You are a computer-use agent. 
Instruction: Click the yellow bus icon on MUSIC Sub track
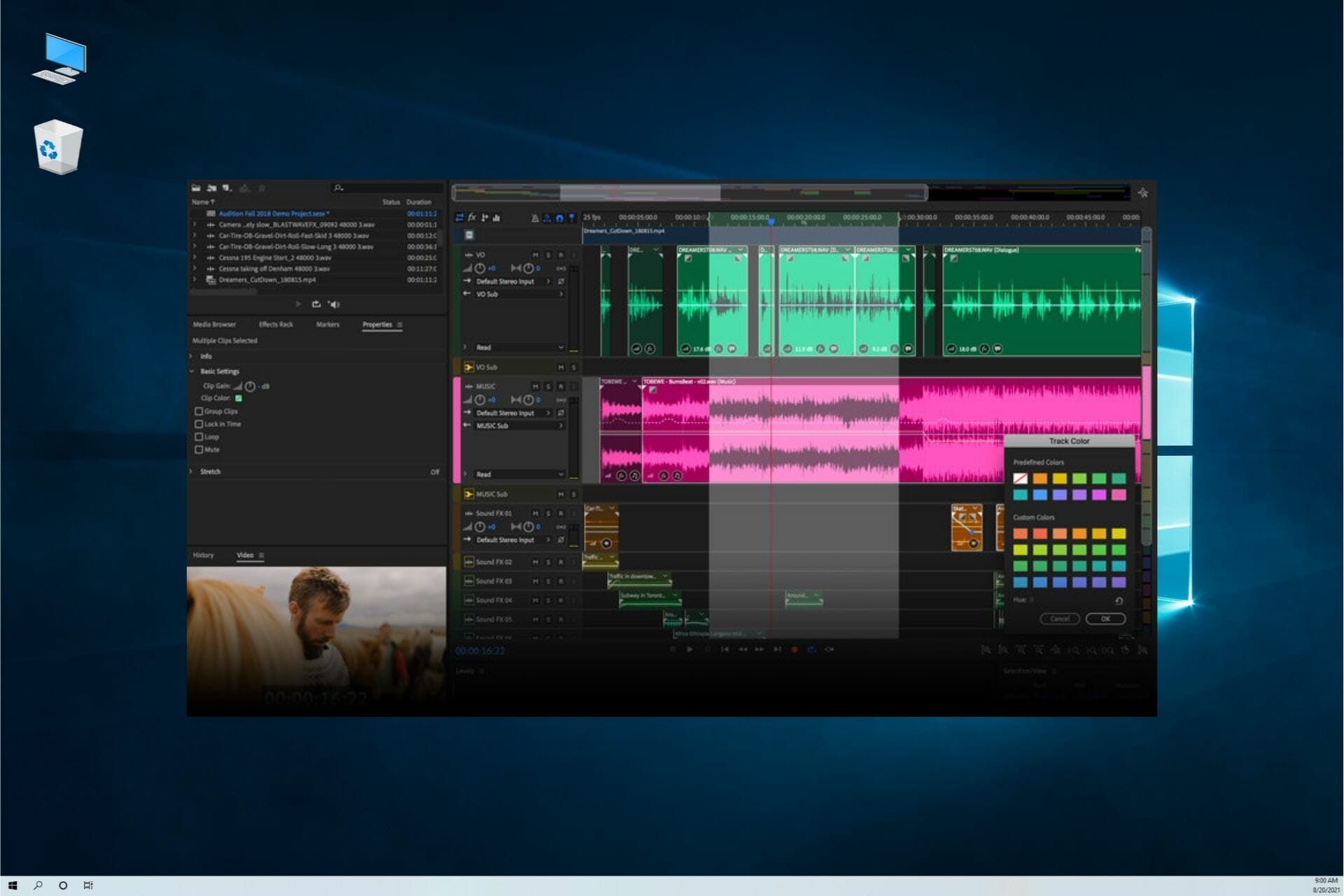click(x=468, y=494)
